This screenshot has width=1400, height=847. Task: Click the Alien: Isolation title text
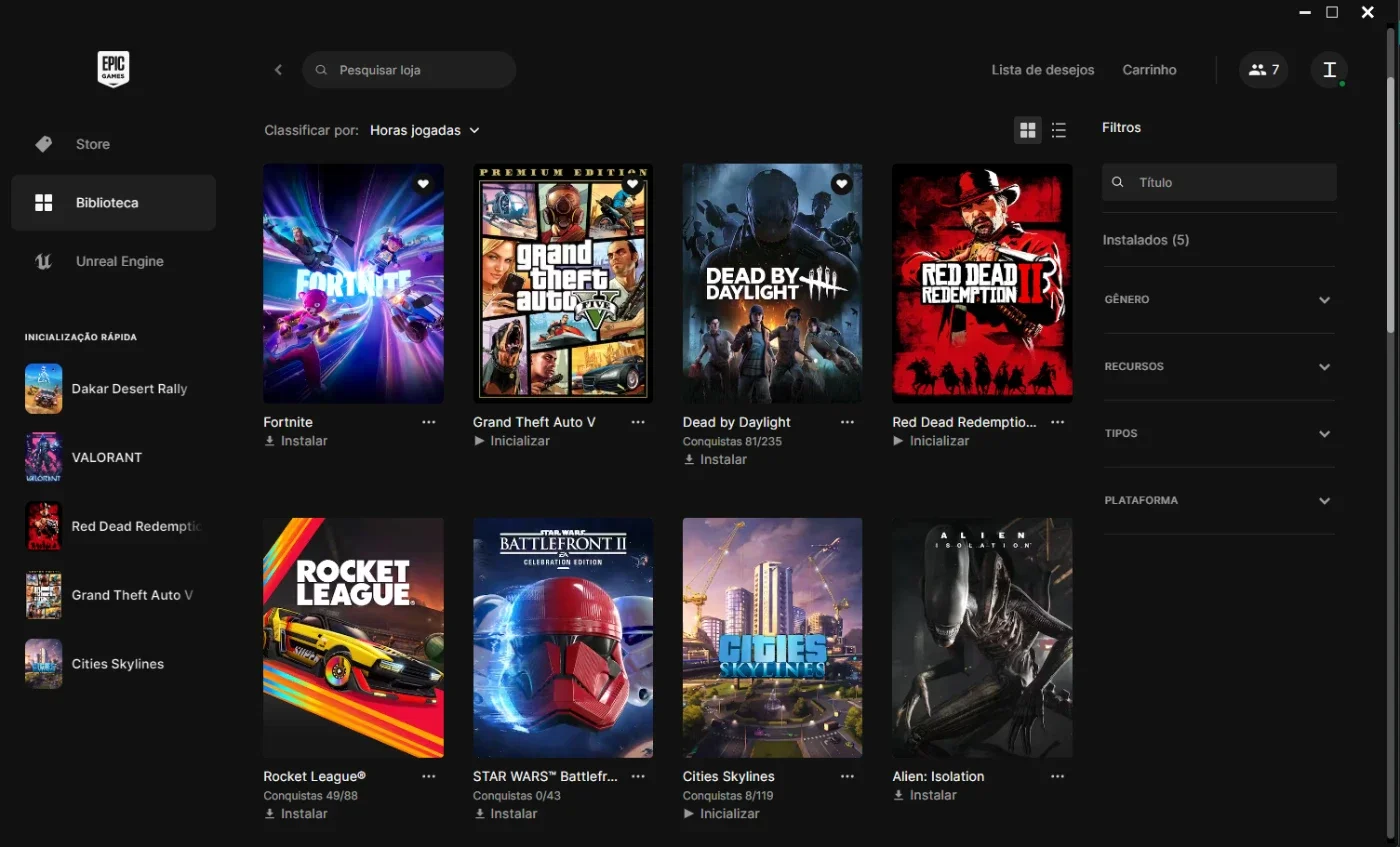pyautogui.click(x=938, y=776)
